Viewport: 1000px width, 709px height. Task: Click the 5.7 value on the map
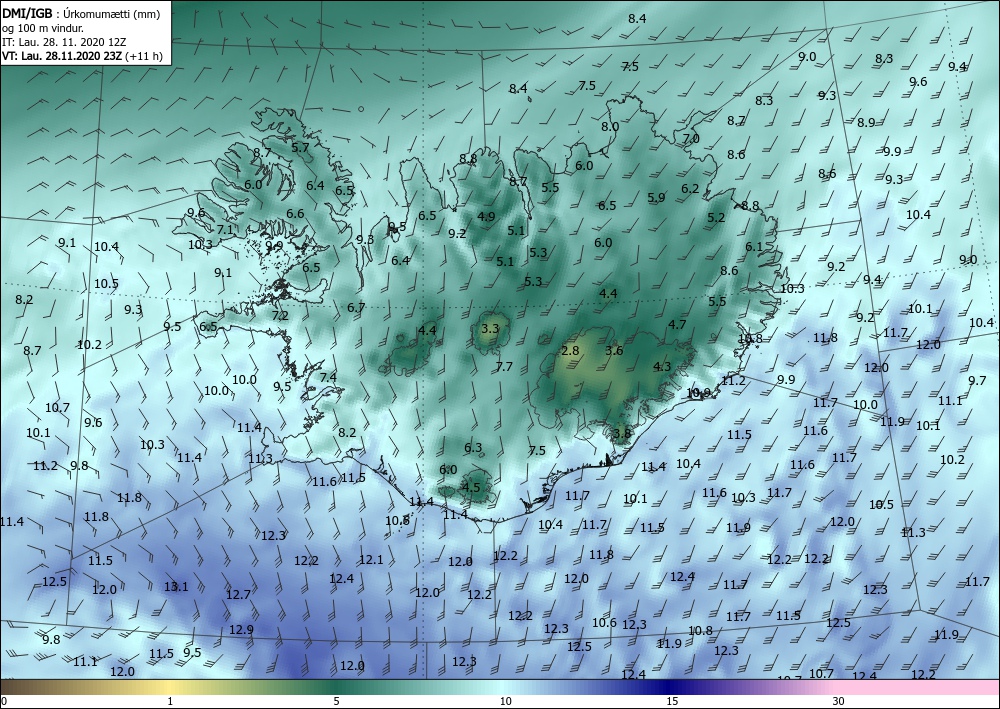pos(300,147)
